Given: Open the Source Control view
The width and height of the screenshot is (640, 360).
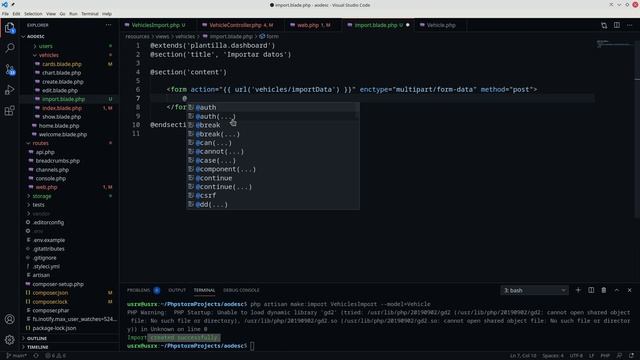Looking at the screenshot, I should (x=9, y=70).
